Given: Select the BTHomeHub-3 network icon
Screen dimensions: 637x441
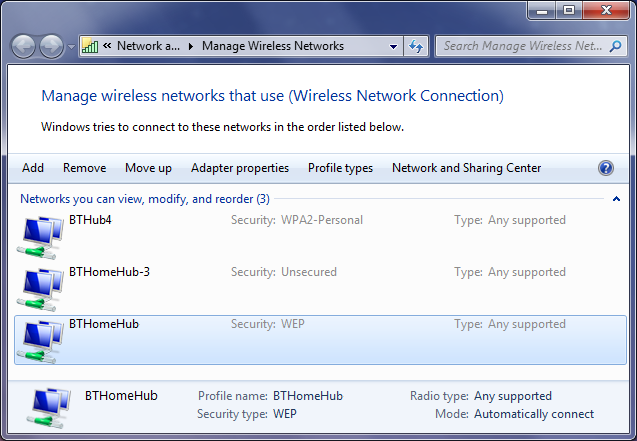Looking at the screenshot, I should click(x=40, y=290).
